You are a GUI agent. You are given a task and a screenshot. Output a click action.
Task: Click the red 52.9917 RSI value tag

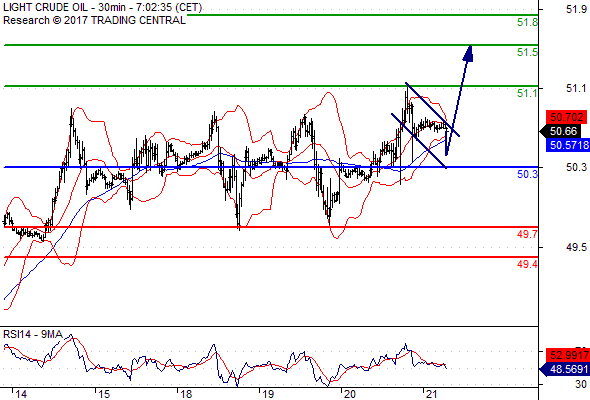point(568,355)
